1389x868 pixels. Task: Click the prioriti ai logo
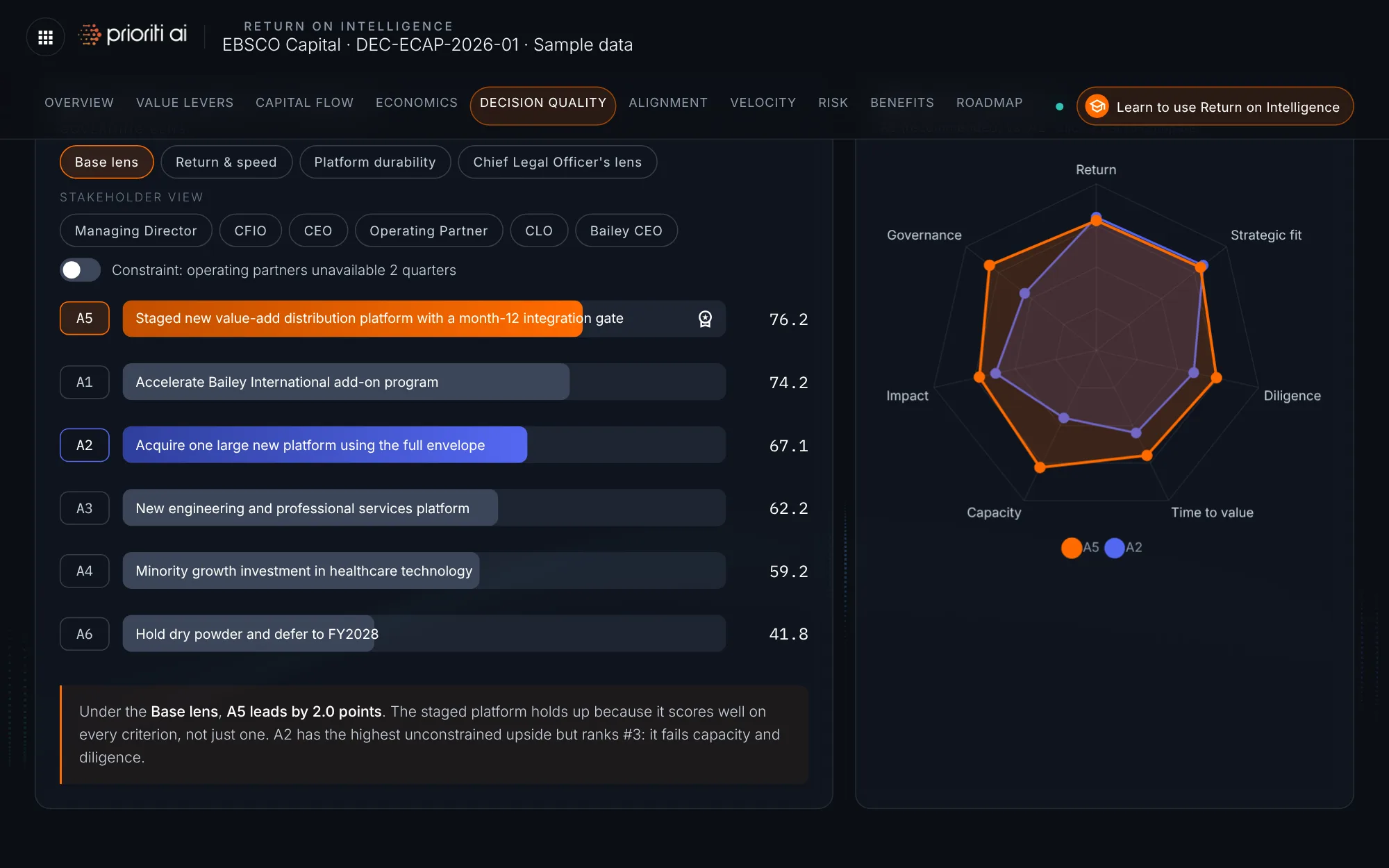point(133,34)
